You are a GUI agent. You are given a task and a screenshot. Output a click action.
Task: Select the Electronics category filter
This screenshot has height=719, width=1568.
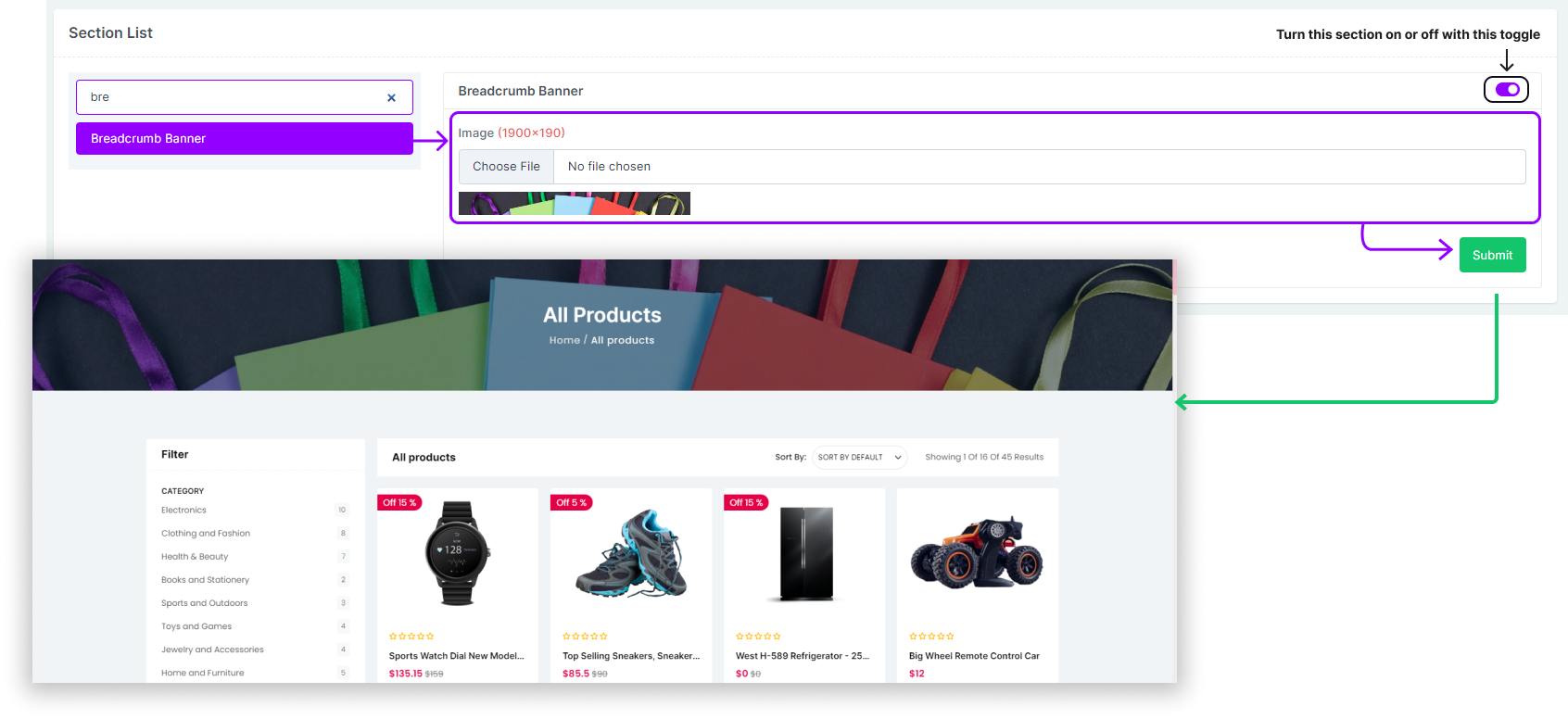[x=183, y=511]
